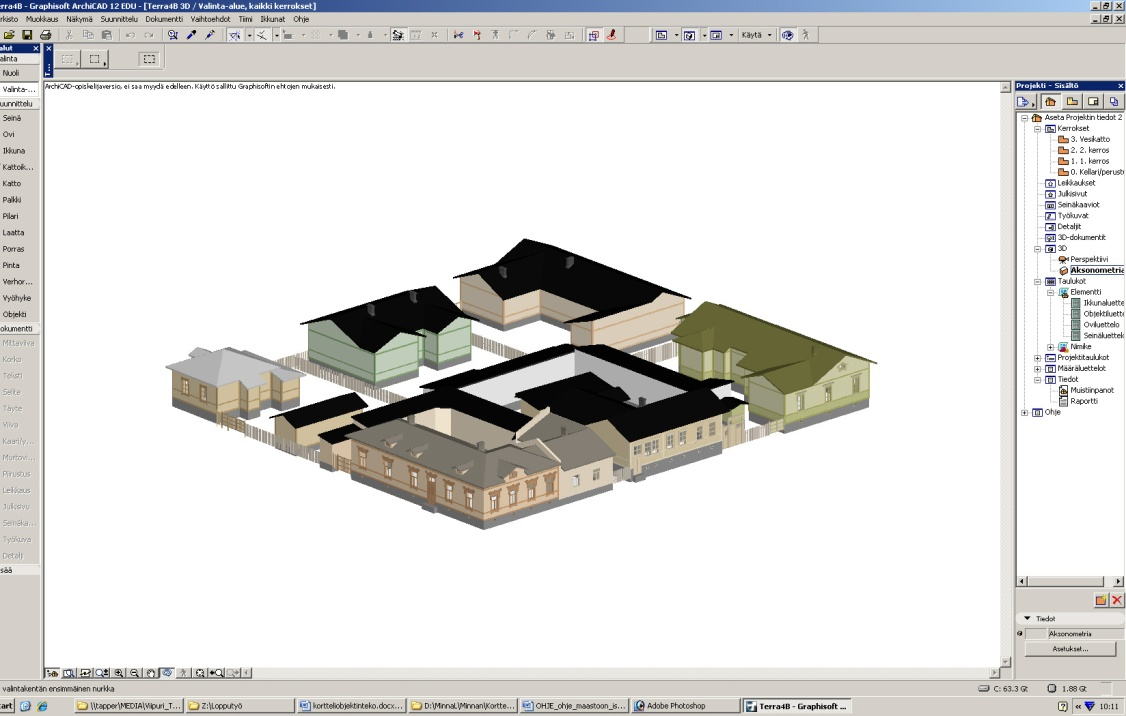Screen dimensions: 1126x716
Task: Open the Ikkunat menu
Action: point(273,19)
